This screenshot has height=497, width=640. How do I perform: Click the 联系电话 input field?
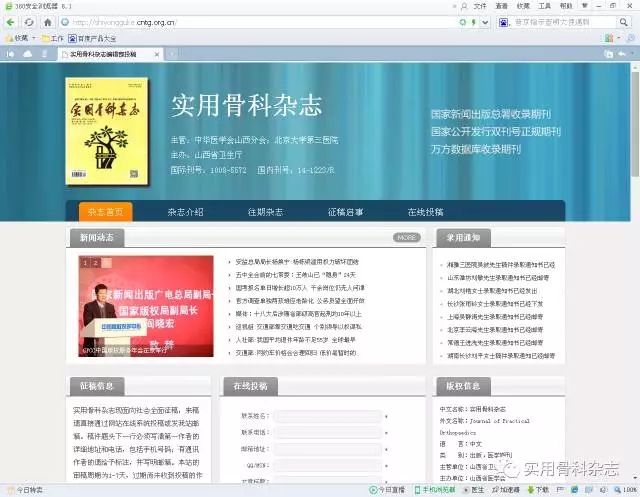click(x=328, y=433)
